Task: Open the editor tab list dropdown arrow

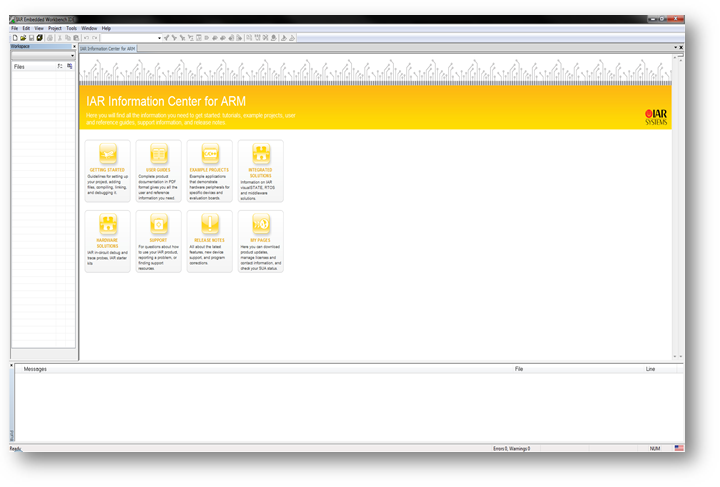Action: (x=675, y=47)
